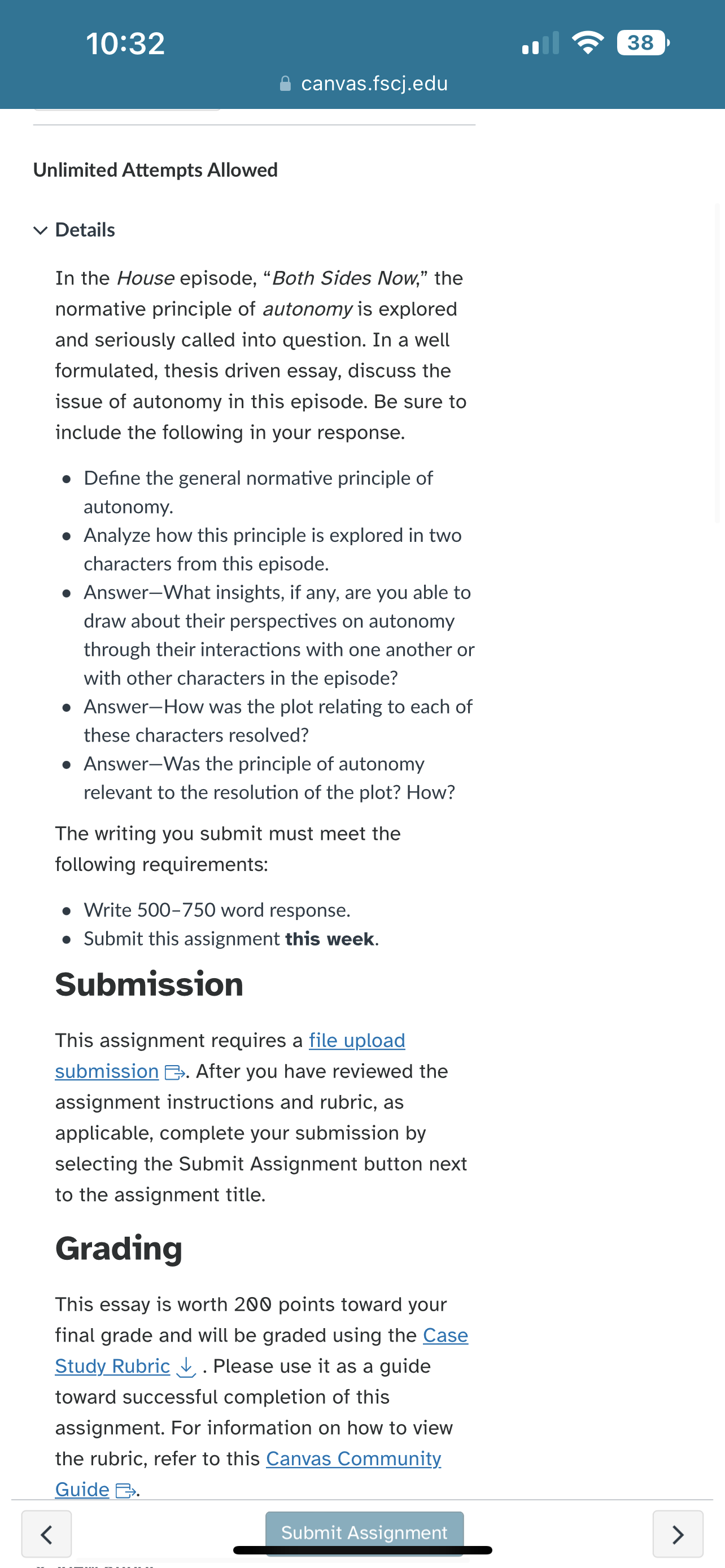Open the file upload submission link
The image size is (725, 1568).
[x=230, y=1056]
